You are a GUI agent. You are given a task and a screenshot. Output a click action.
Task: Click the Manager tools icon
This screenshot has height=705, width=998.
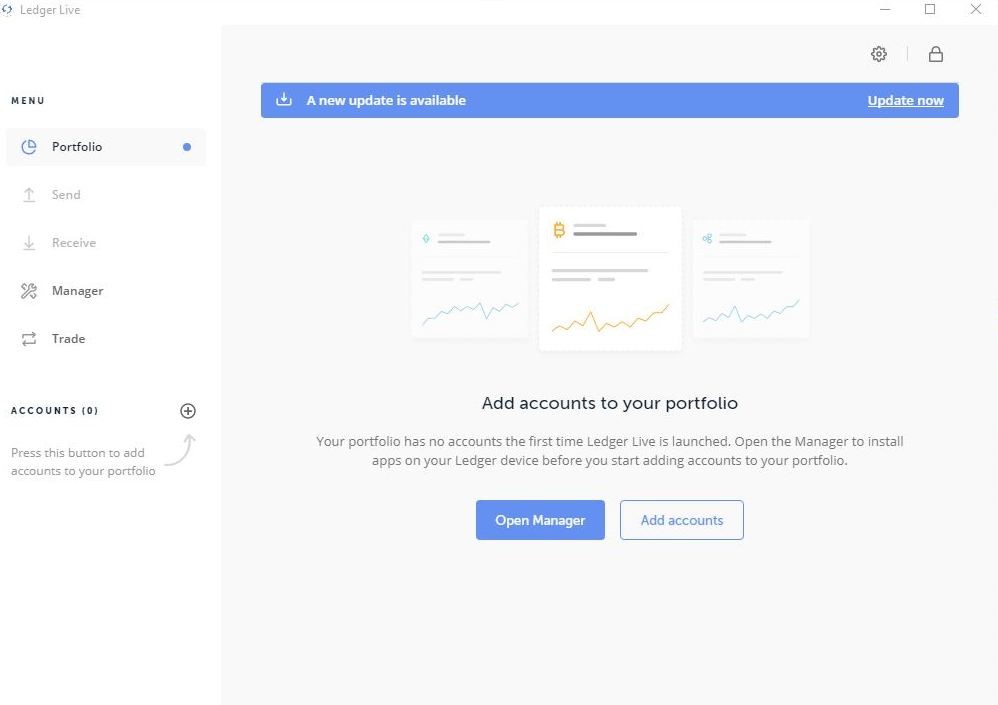[29, 291]
